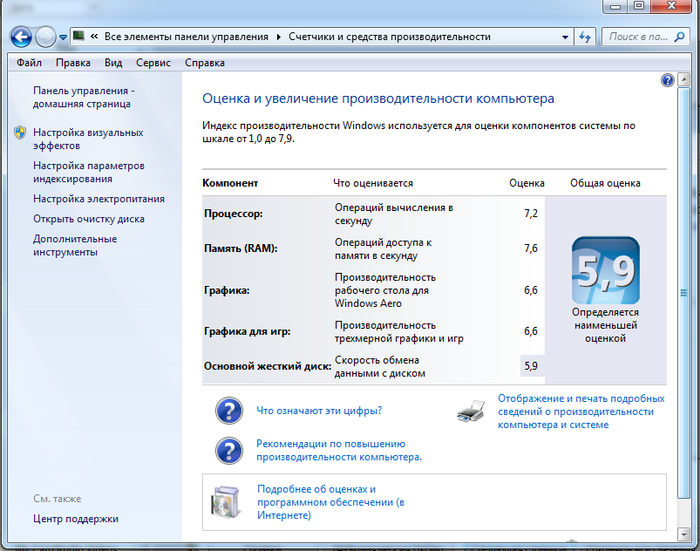Open the "Сервис" menu
The height and width of the screenshot is (551, 700).
(153, 63)
